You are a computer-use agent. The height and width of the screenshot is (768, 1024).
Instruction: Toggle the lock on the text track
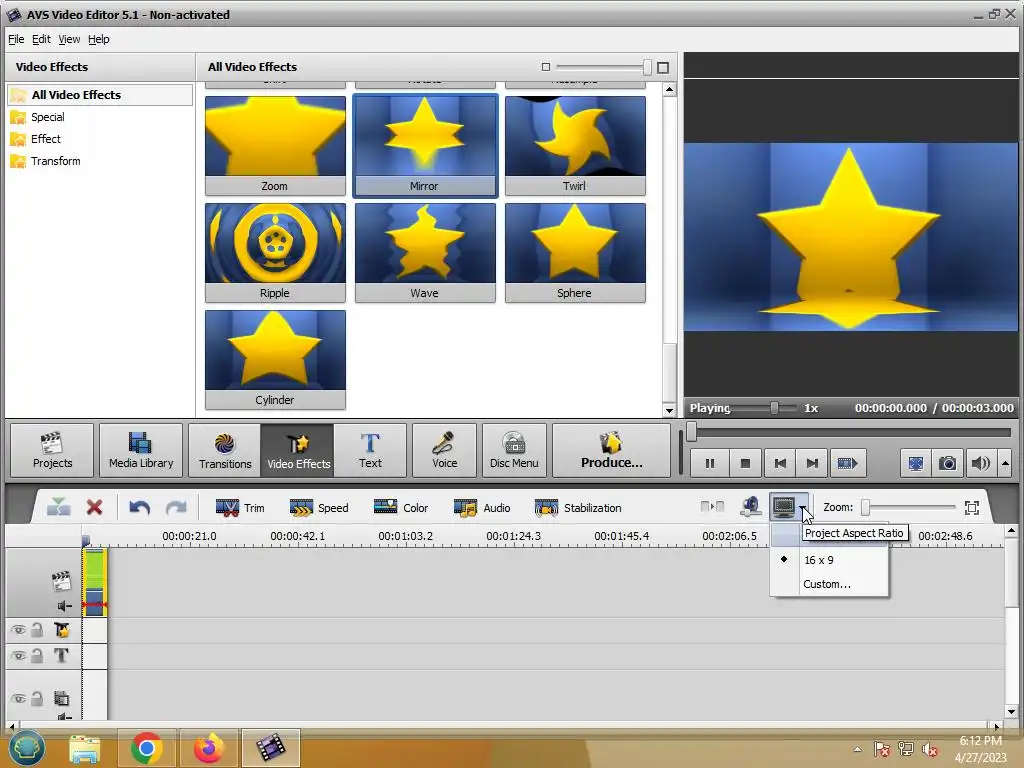(x=37, y=655)
